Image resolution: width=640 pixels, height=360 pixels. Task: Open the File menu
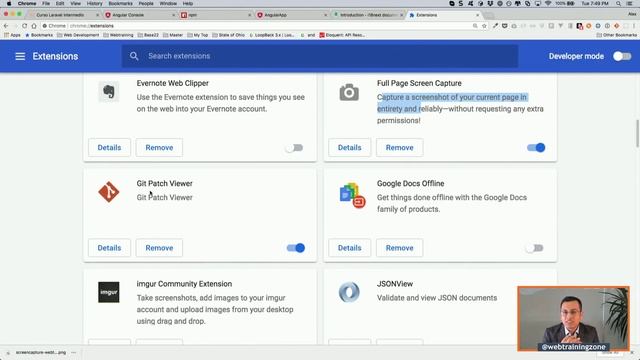pos(46,3)
